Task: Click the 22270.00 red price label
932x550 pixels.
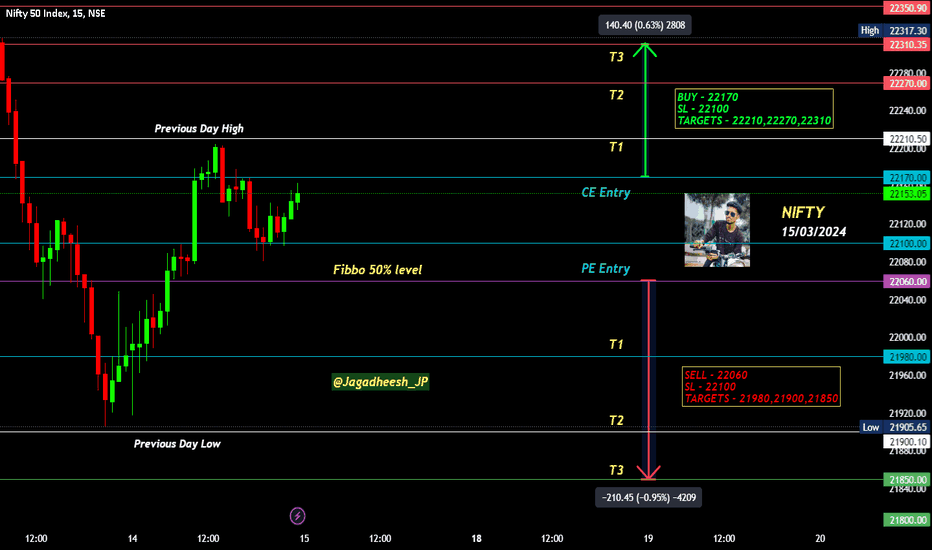Action: 907,83
